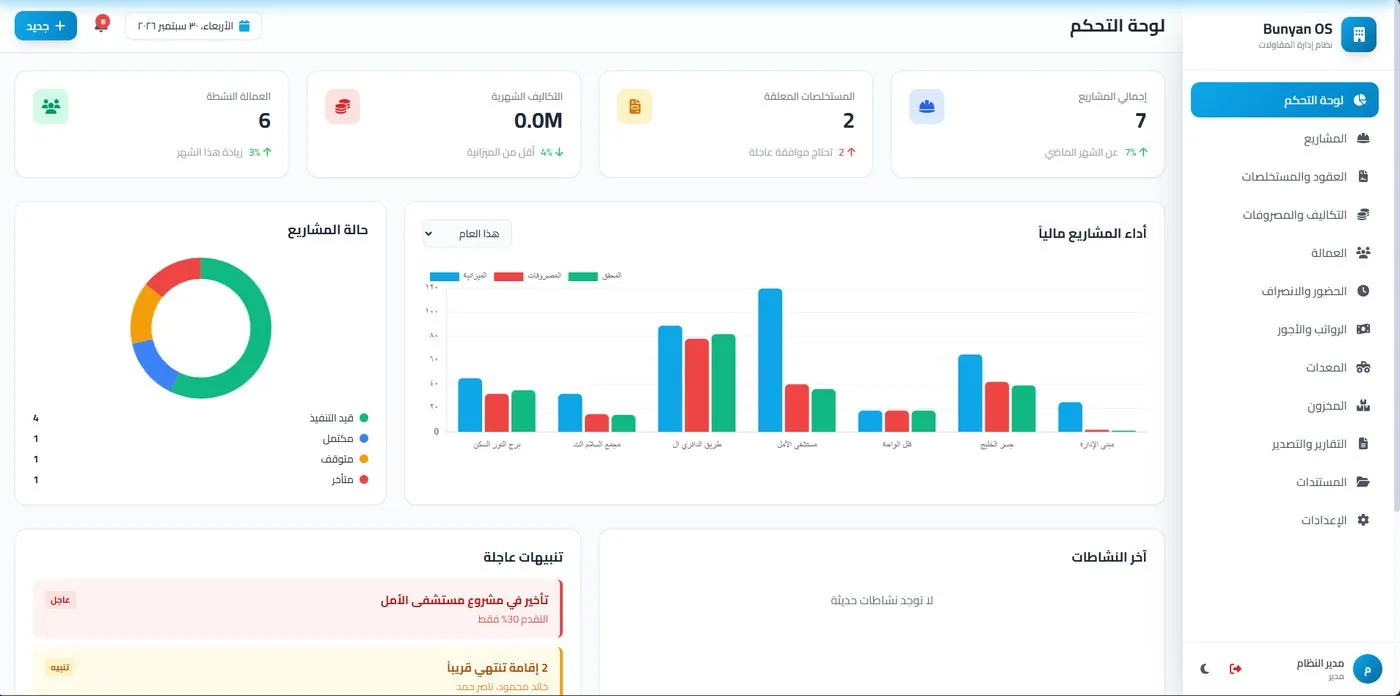Click the 0.0M monthly costs value
This screenshot has width=1400, height=696.
[x=538, y=121]
